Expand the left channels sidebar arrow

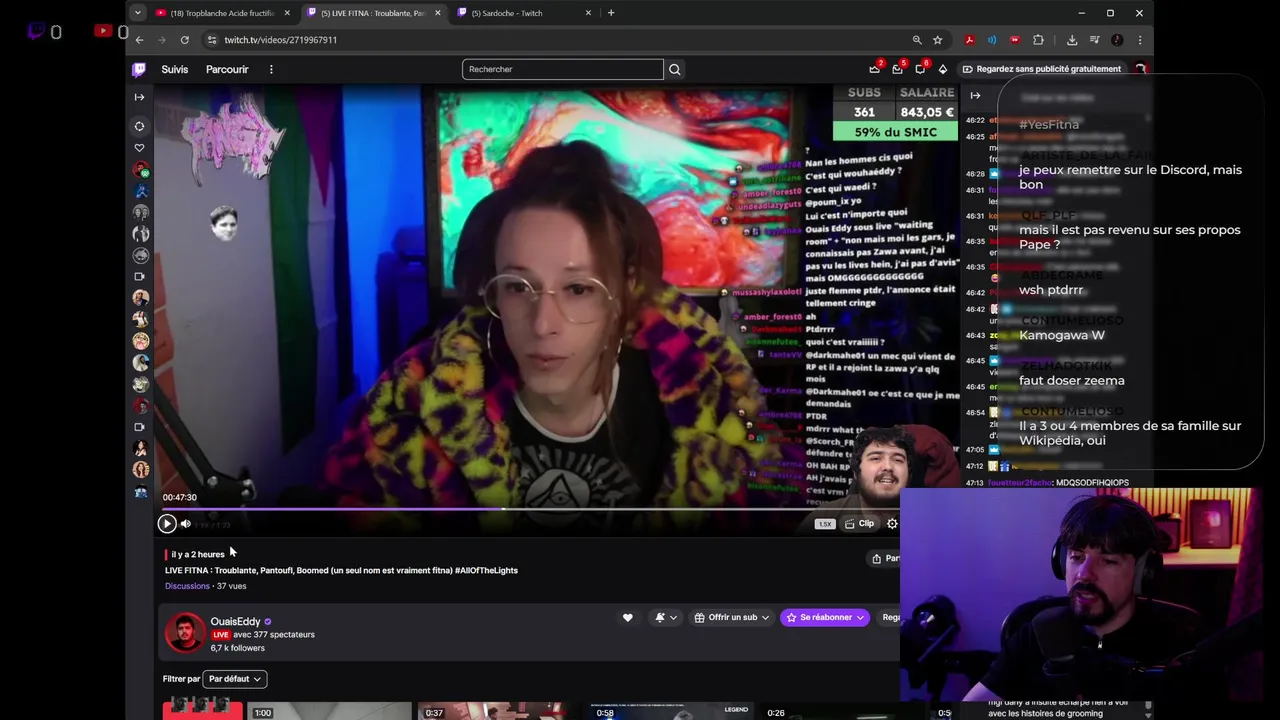139,97
